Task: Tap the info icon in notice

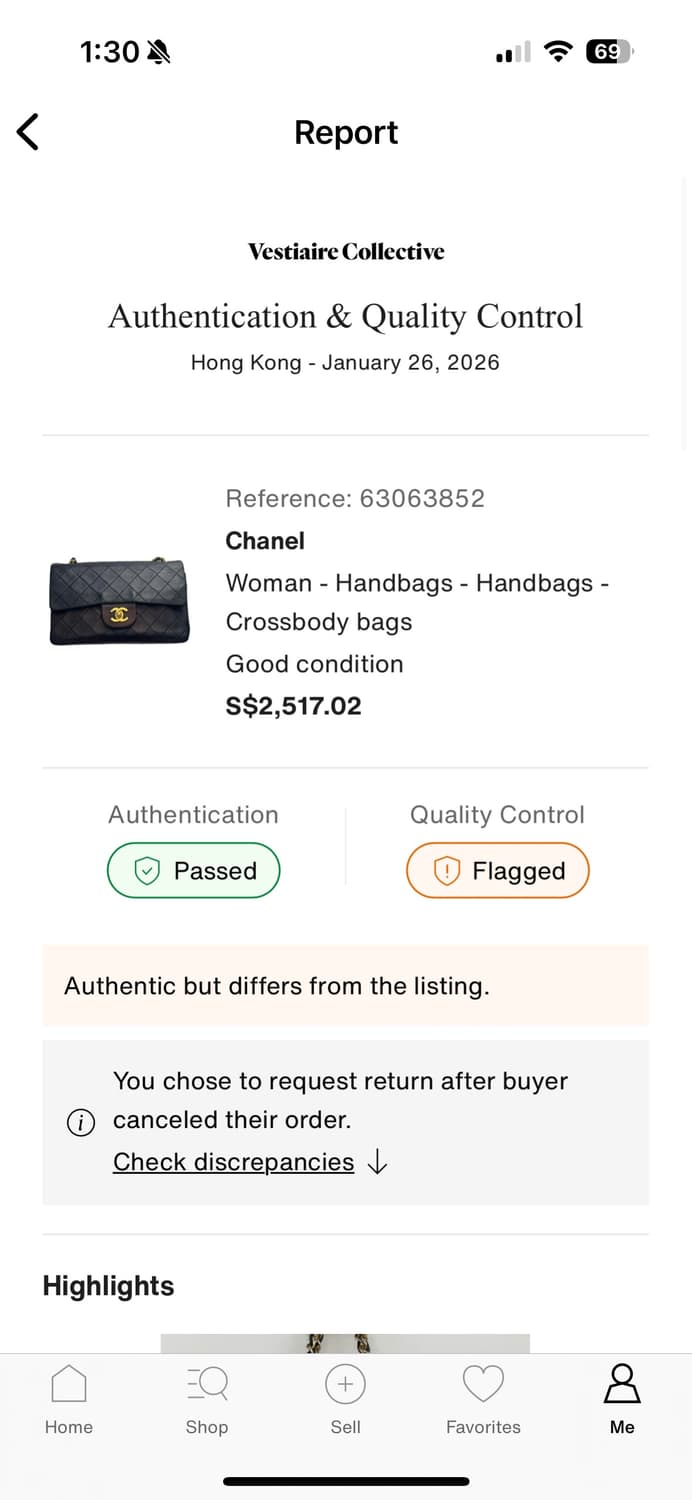Action: [x=80, y=1123]
